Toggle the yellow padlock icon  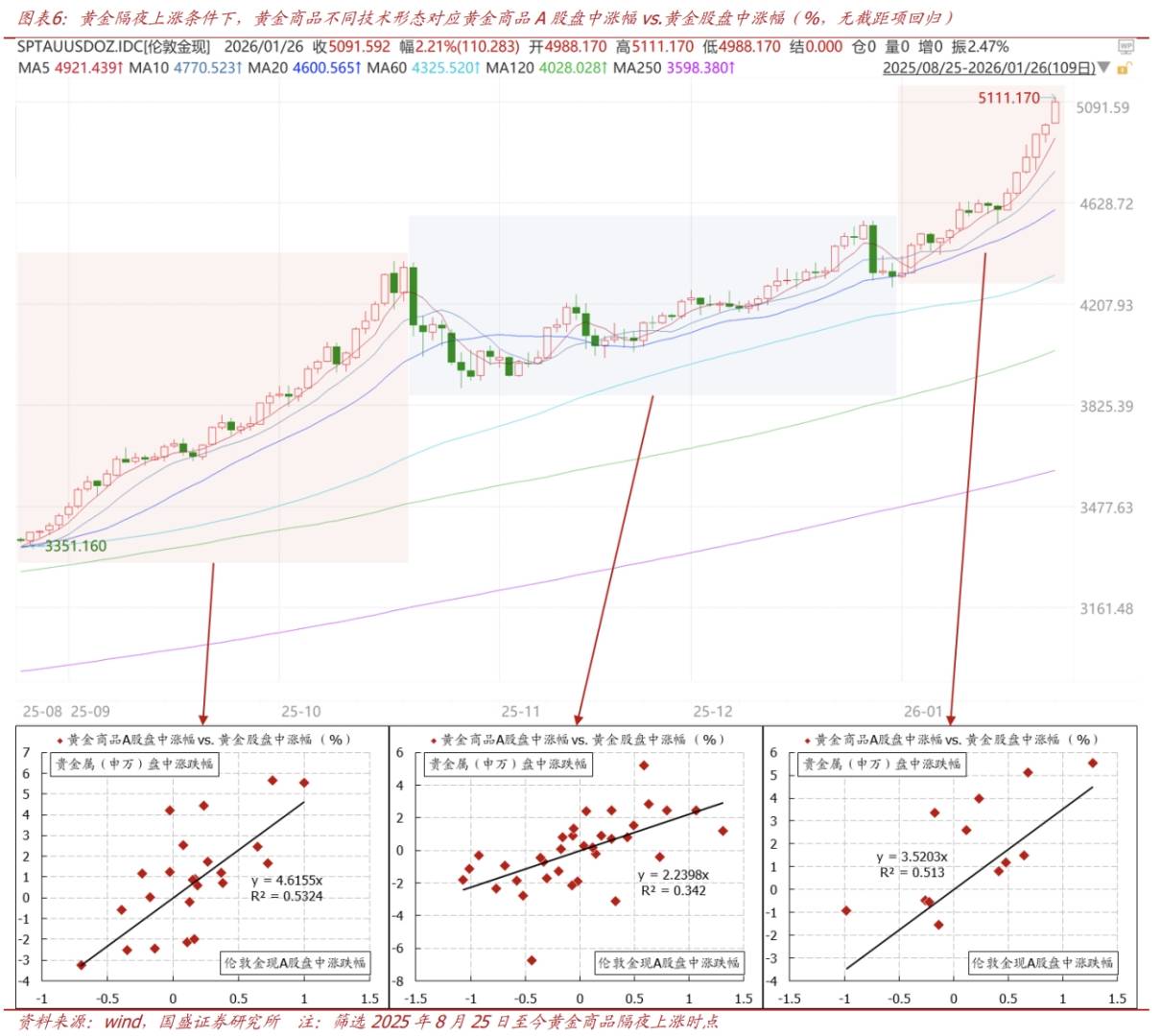[x=1124, y=68]
